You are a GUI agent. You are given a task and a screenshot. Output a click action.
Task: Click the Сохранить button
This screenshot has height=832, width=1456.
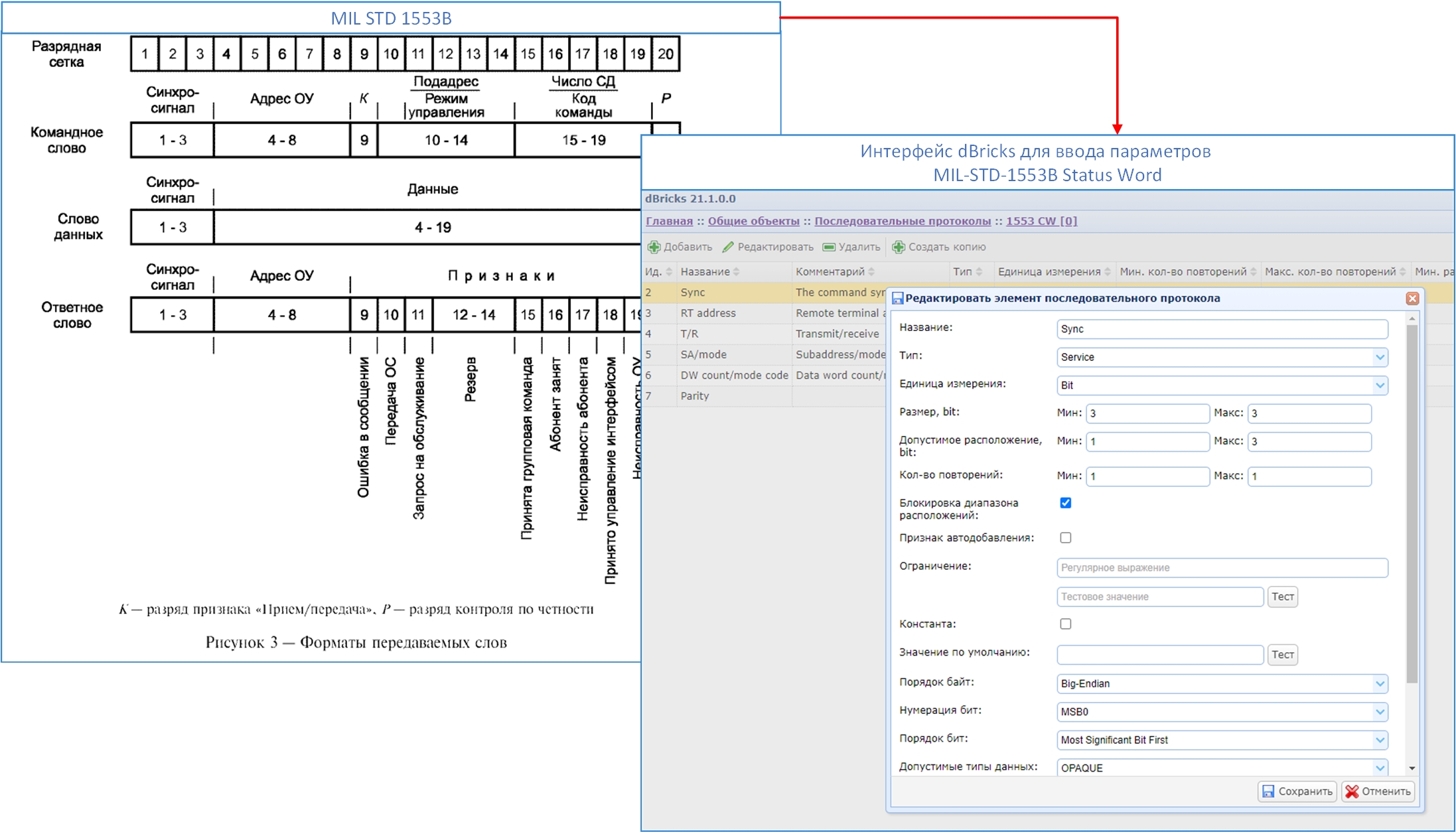click(x=1297, y=792)
